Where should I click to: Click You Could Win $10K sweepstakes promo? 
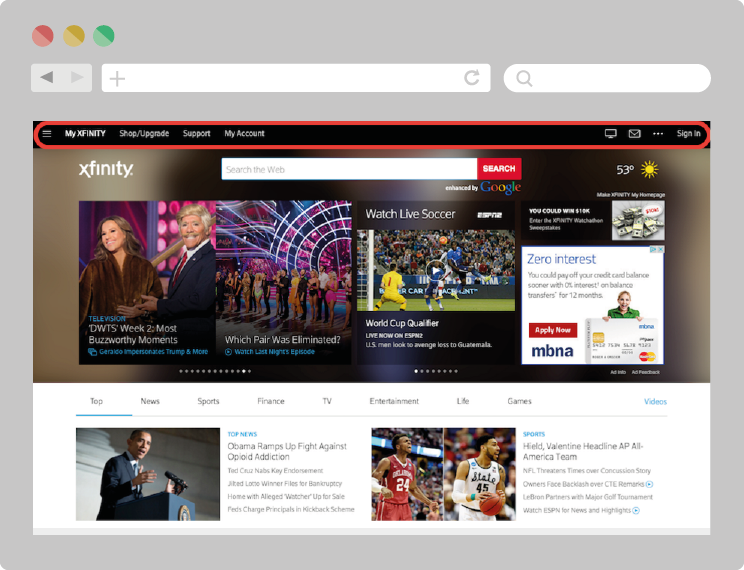(x=593, y=220)
